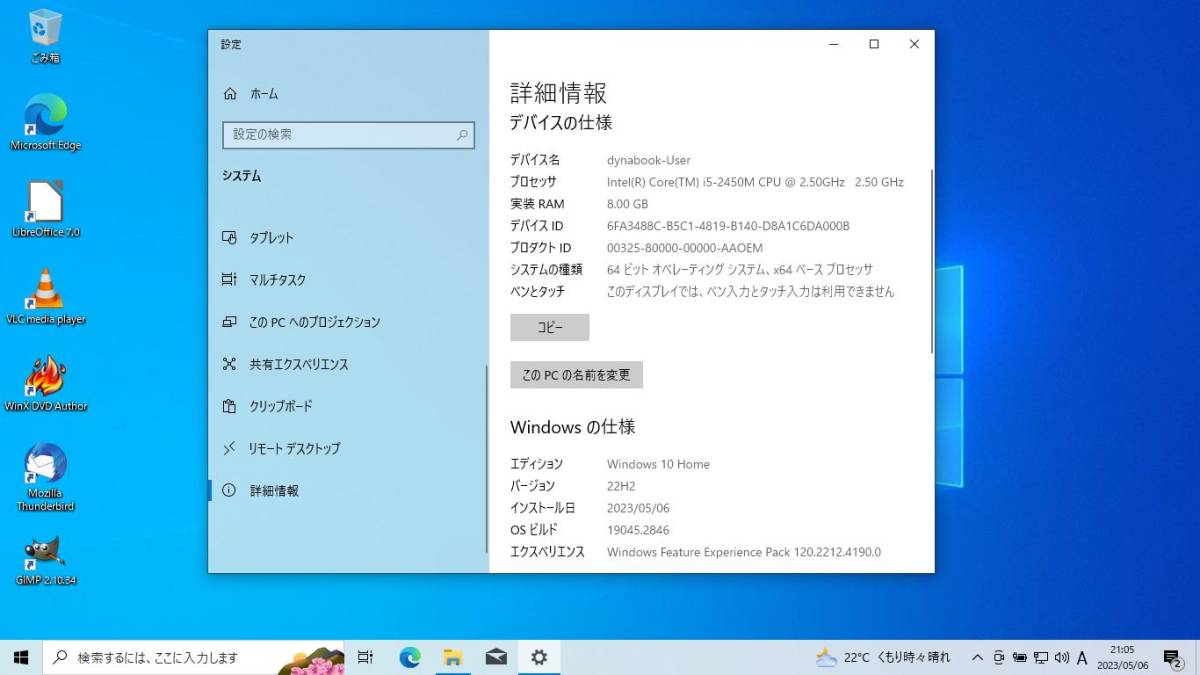Switch IME input mode icon A
Screen dimensions: 1200x675
[1082, 657]
